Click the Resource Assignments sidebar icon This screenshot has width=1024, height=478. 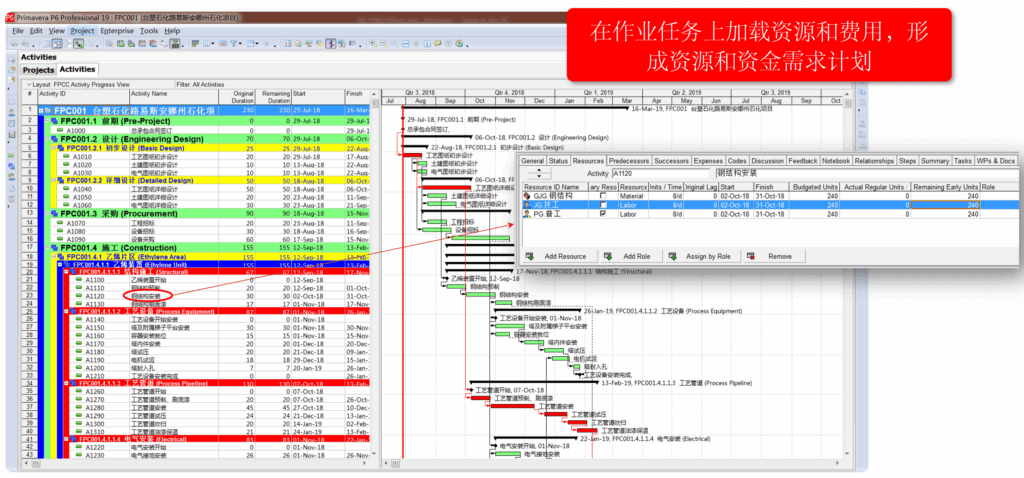click(x=11, y=176)
